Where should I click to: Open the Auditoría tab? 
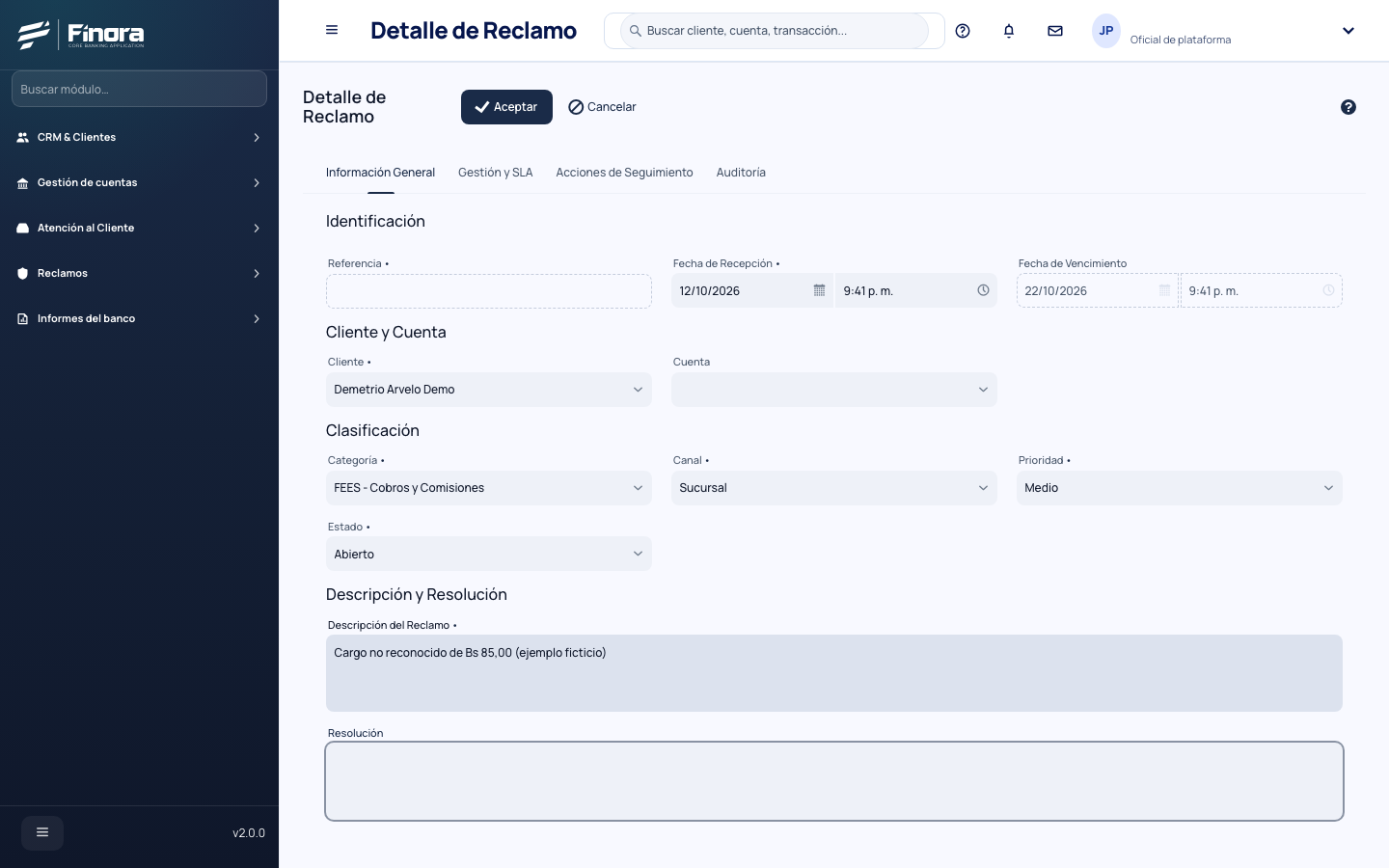tap(741, 173)
